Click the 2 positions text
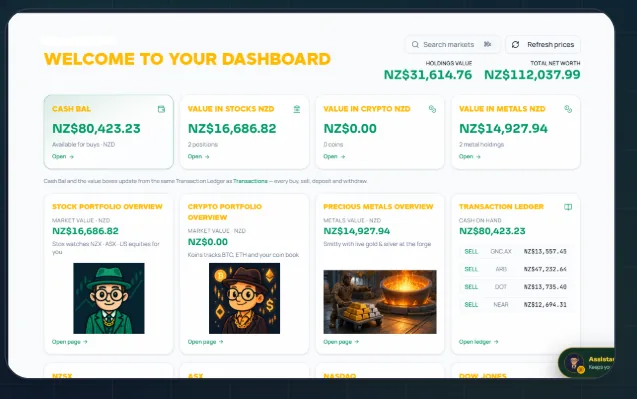The height and width of the screenshot is (399, 637). (x=203, y=145)
